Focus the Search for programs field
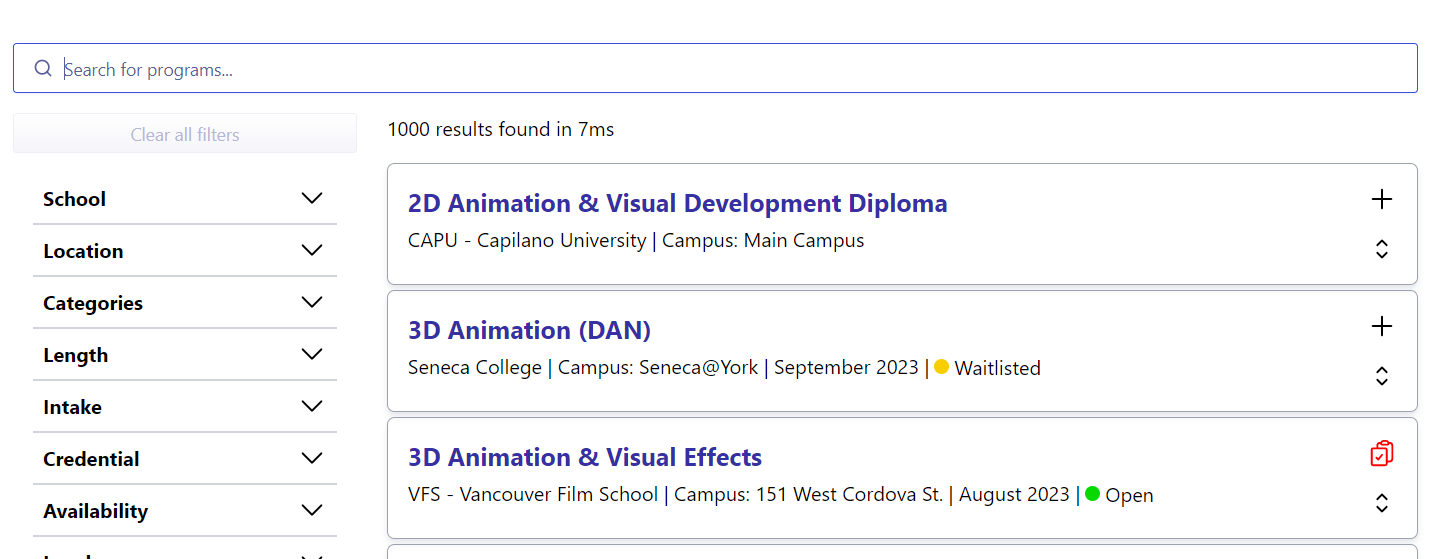The height and width of the screenshot is (559, 1441). tap(715, 68)
